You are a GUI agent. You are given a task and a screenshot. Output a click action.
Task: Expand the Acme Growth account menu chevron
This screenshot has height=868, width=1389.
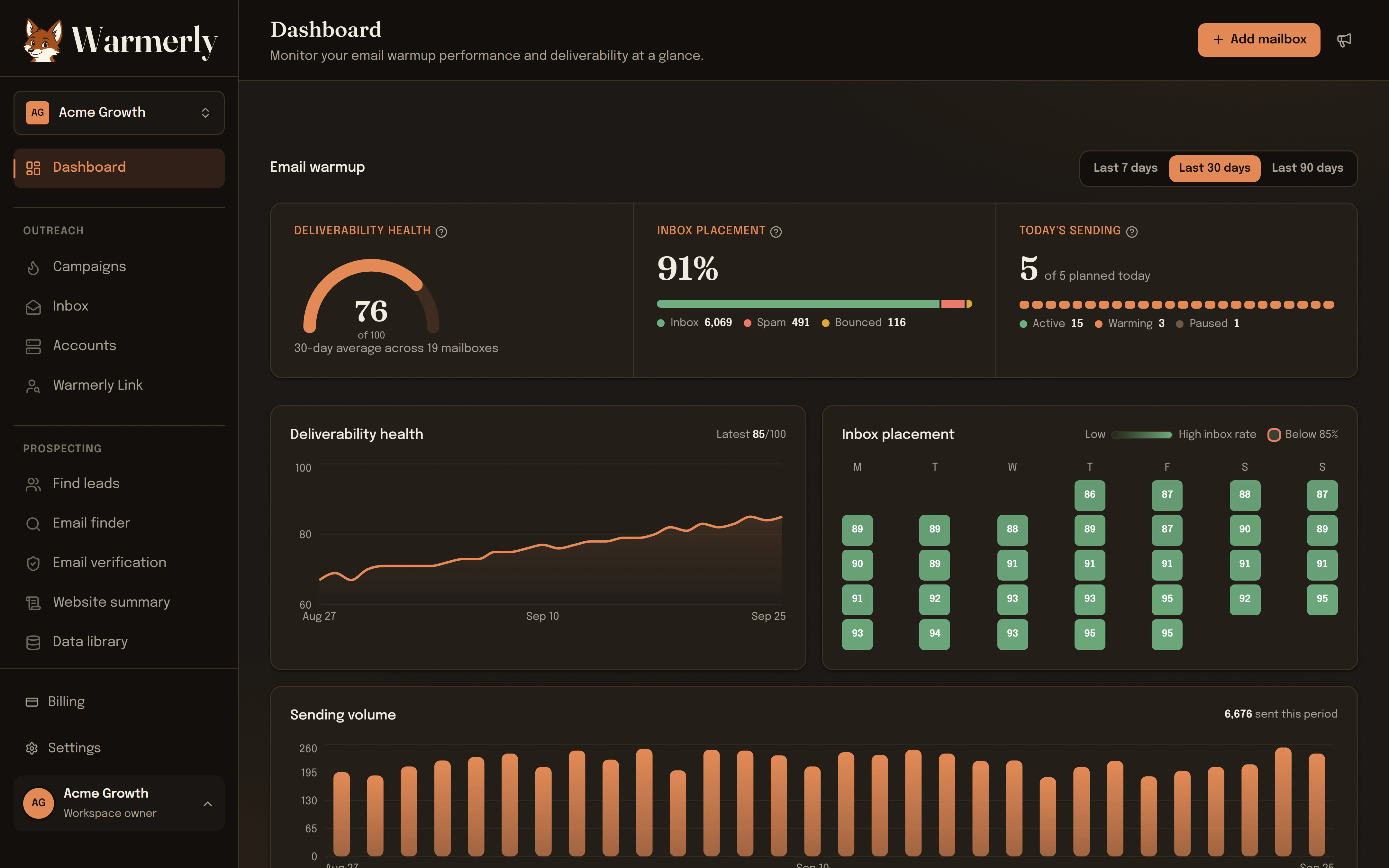(208, 804)
